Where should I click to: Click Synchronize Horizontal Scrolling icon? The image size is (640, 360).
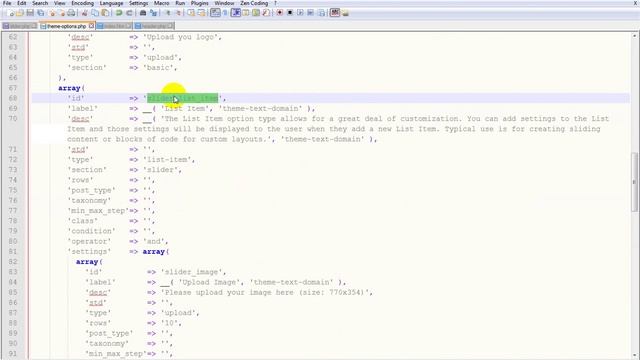click(x=201, y=13)
